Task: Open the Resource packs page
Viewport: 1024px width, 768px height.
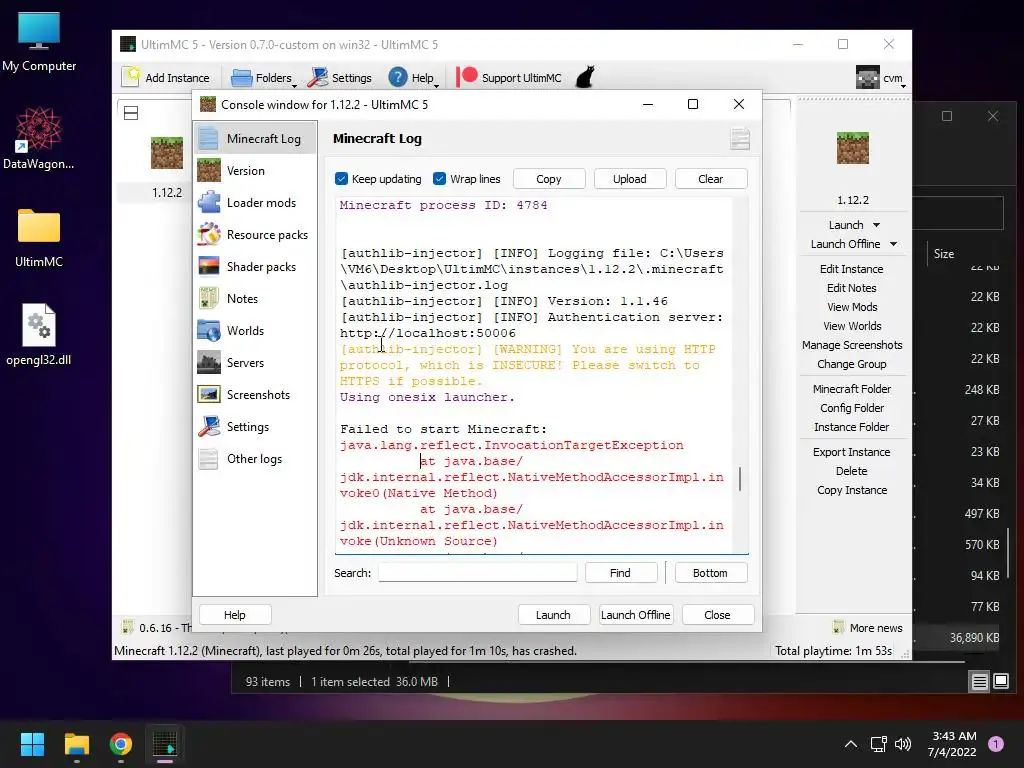Action: click(x=255, y=234)
